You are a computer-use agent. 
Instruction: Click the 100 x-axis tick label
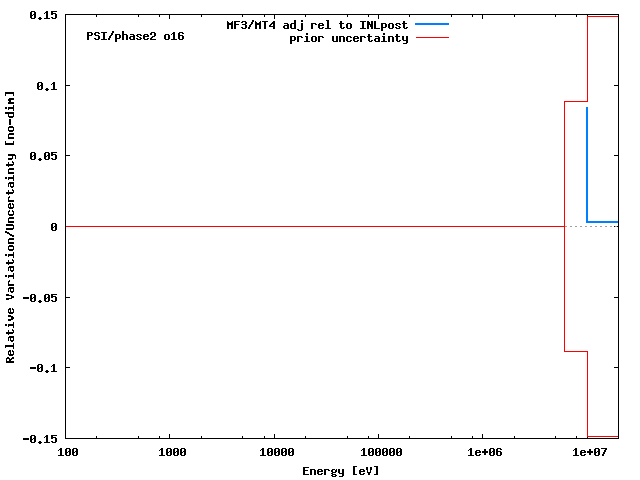(67, 453)
